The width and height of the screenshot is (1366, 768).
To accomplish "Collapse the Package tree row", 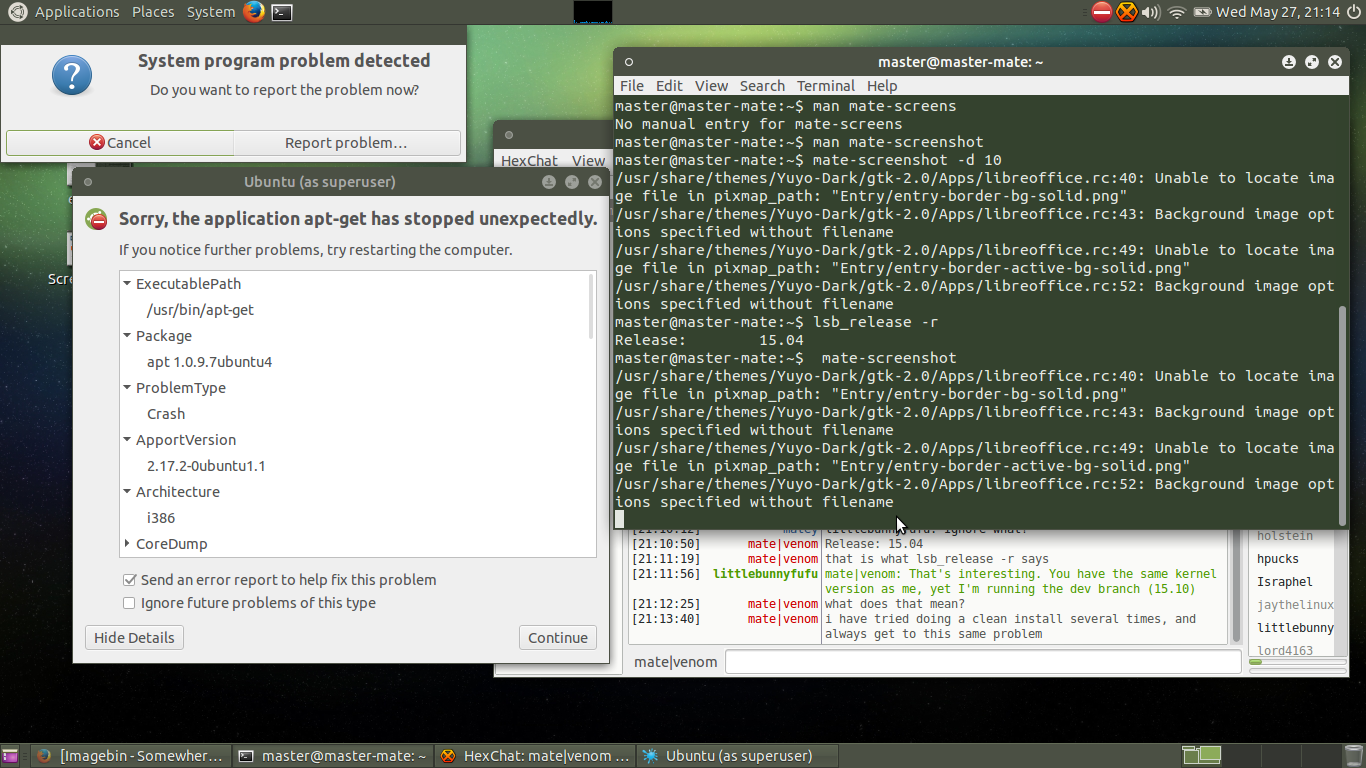I will point(128,336).
